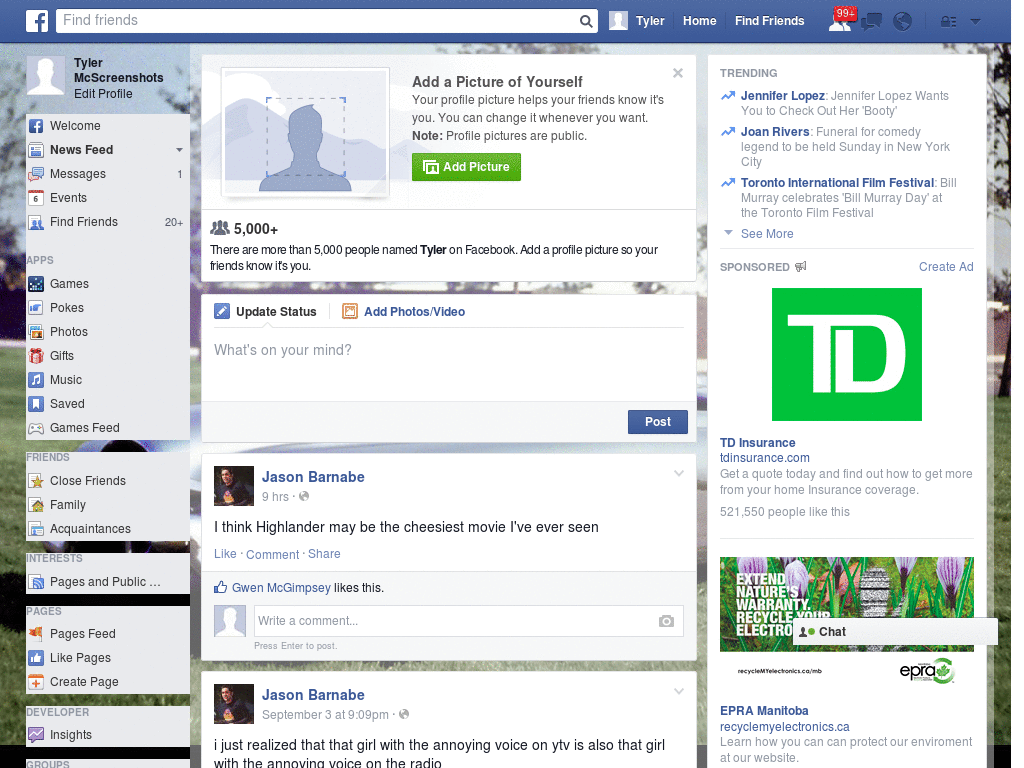Image resolution: width=1024 pixels, height=768 pixels.
Task: Open options chevron on September 3 post
Action: (x=679, y=692)
